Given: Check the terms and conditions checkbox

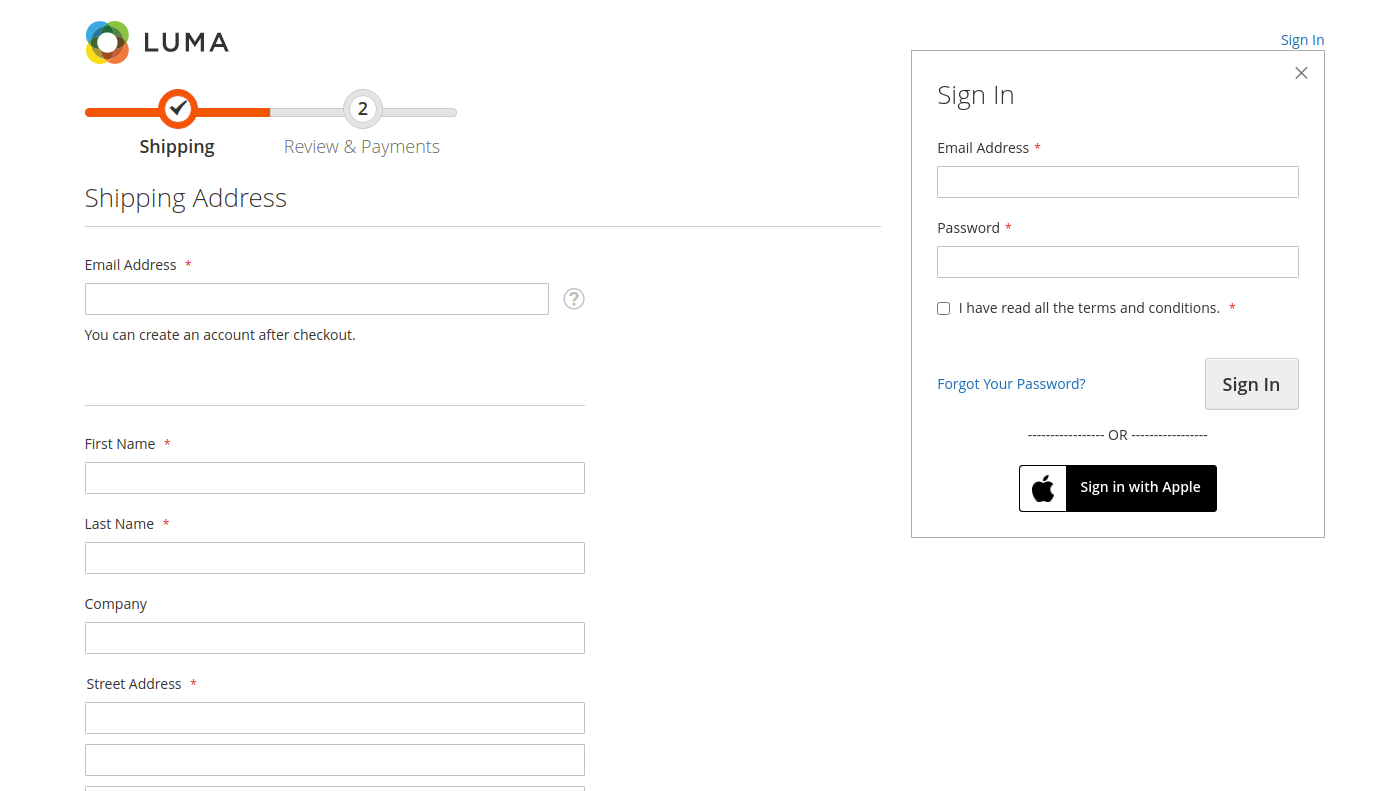Looking at the screenshot, I should tap(943, 308).
